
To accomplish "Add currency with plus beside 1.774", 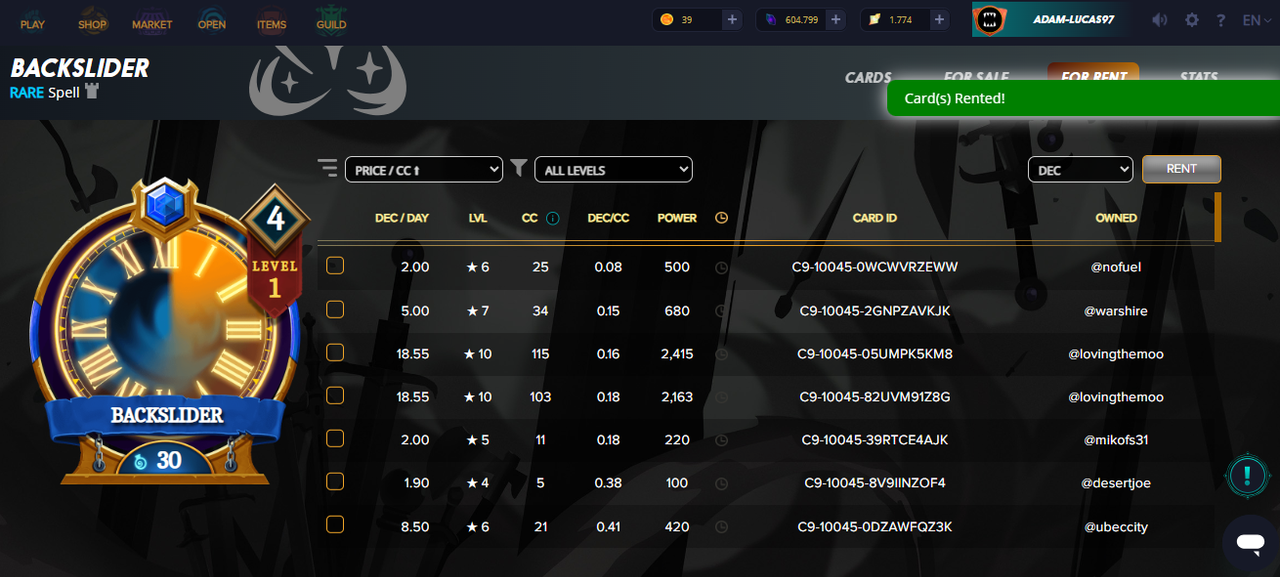I will [939, 20].
